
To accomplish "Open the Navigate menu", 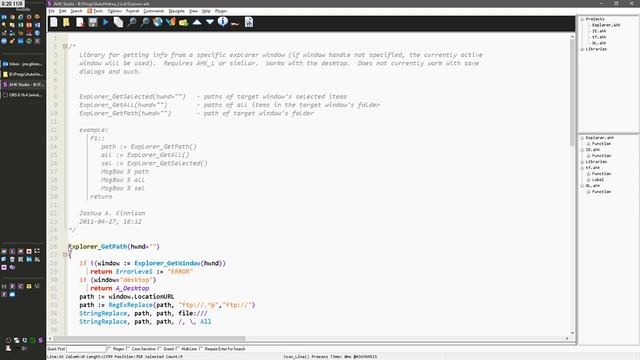I will coord(177,11).
